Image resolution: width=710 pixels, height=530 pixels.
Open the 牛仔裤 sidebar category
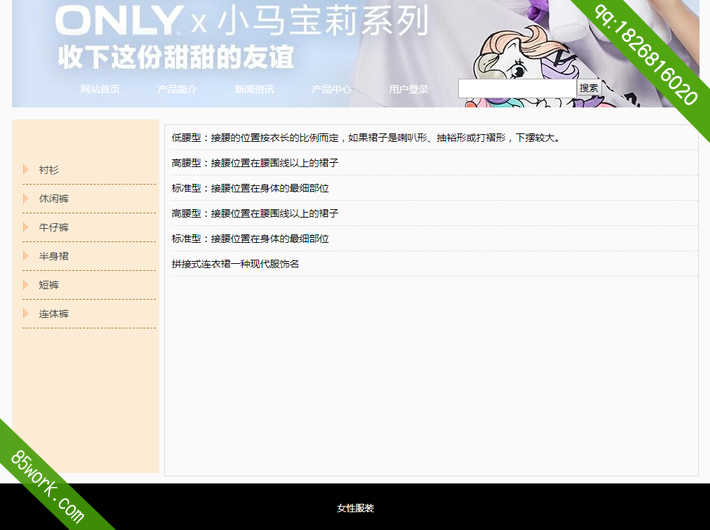53,227
